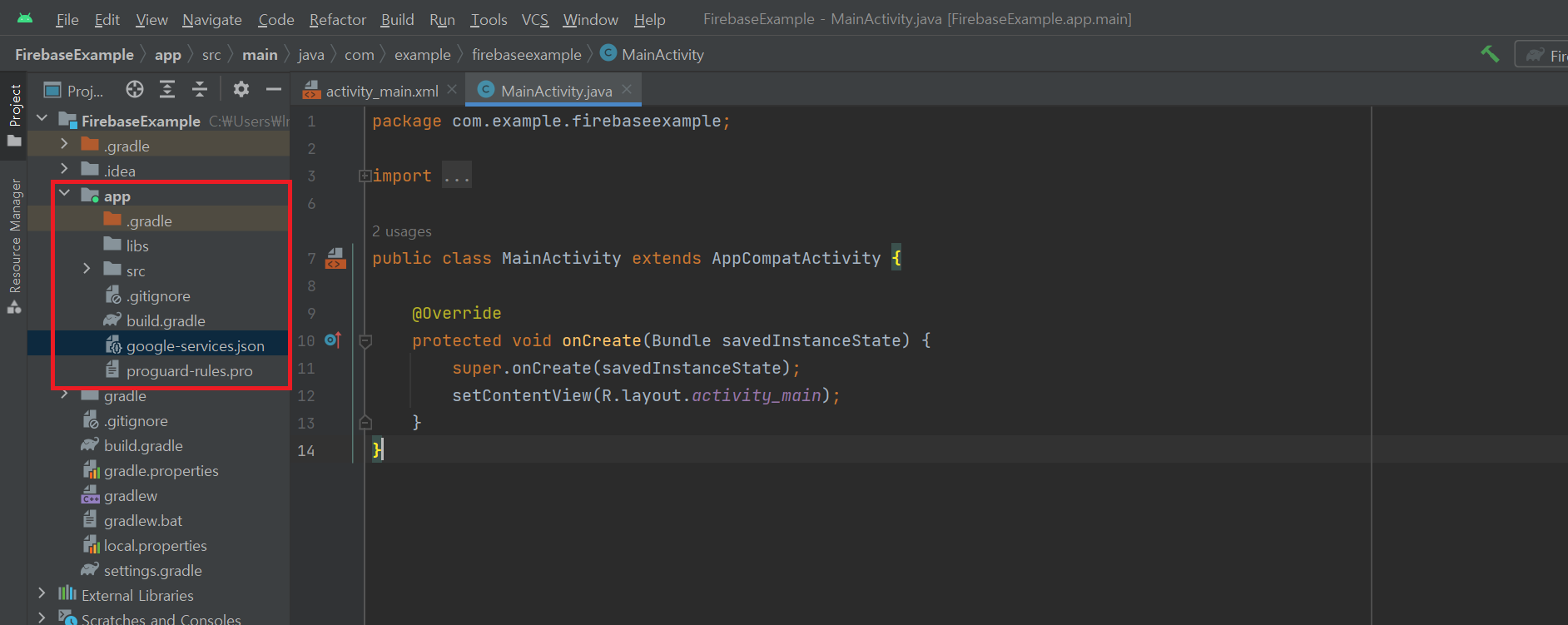Screen dimensions: 1568x625
Task: Click the MainActivity breadcrumb
Action: point(653,55)
